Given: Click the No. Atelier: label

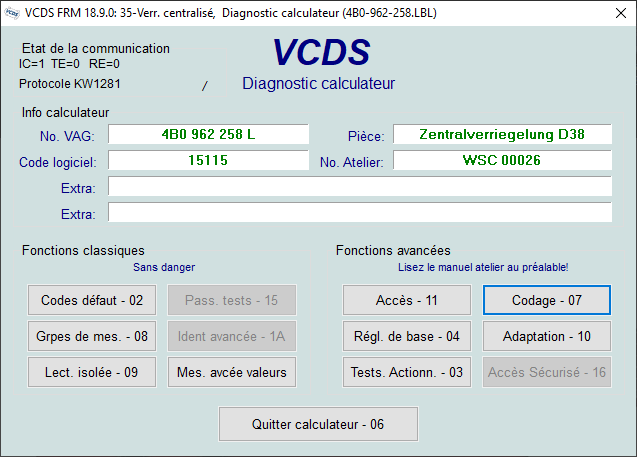Looking at the screenshot, I should (x=352, y=162).
